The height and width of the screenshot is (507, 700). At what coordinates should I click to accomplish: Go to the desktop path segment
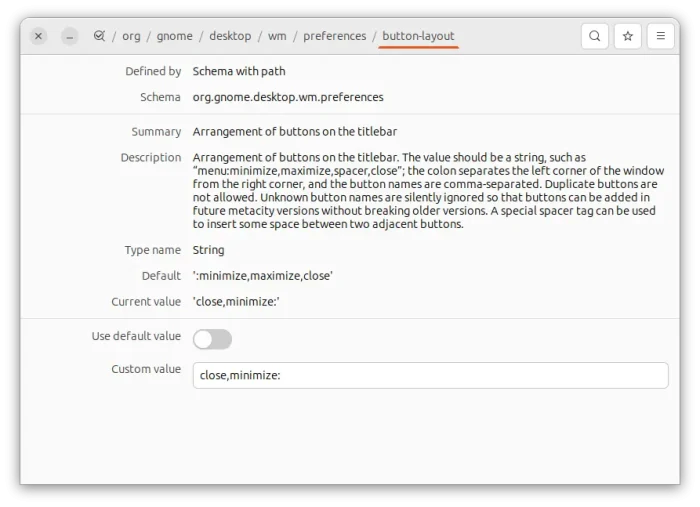230,36
